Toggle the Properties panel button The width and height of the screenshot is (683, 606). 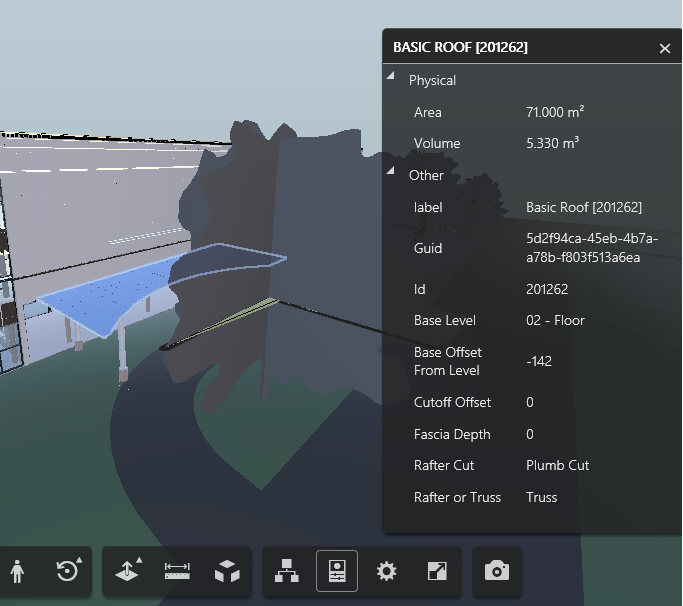tap(336, 571)
